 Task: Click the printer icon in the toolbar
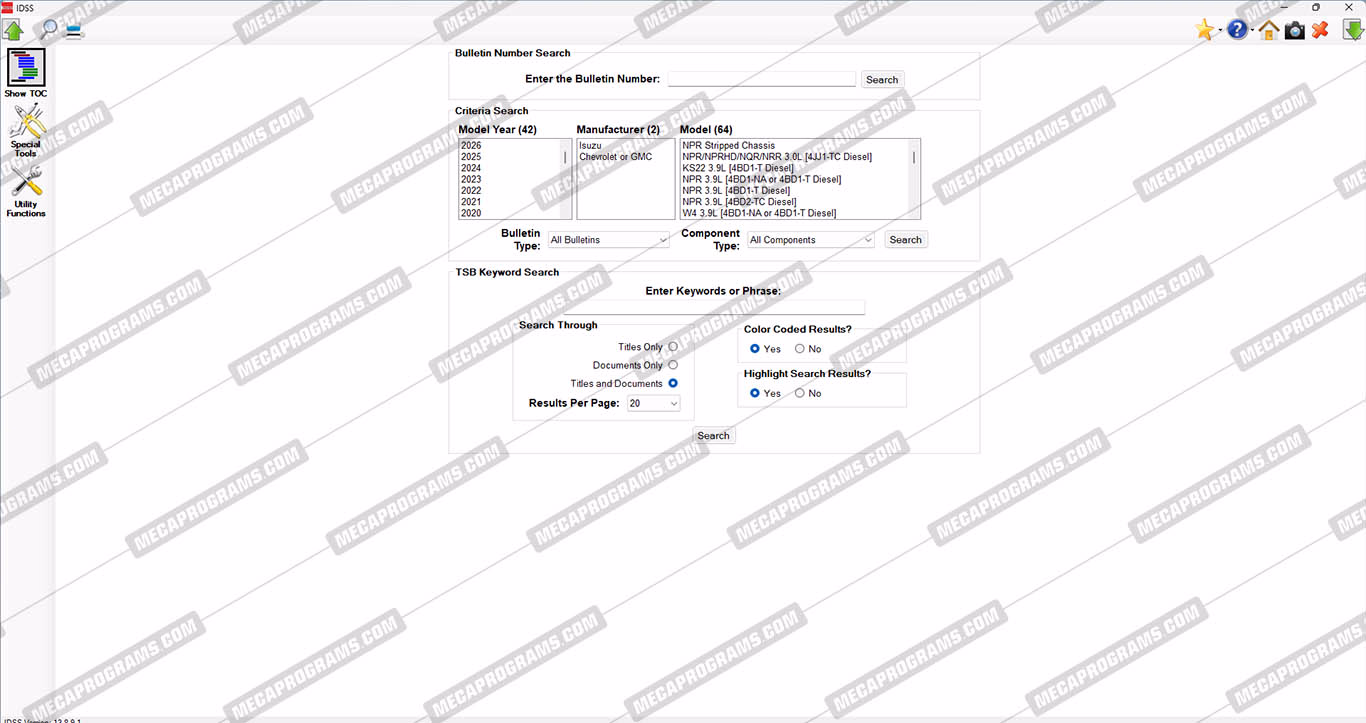(74, 30)
